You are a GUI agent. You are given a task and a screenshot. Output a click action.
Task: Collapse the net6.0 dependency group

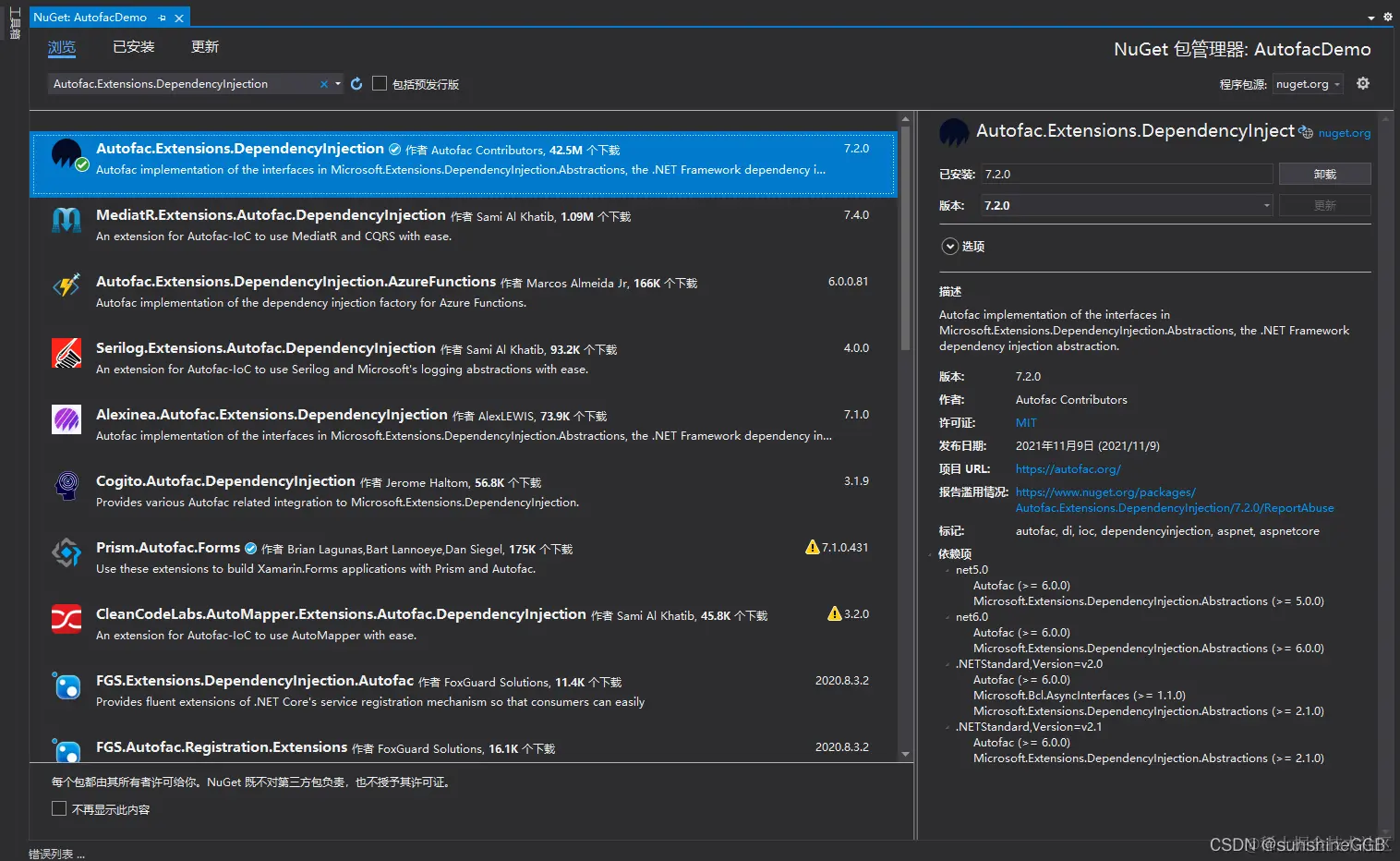pyautogui.click(x=947, y=617)
